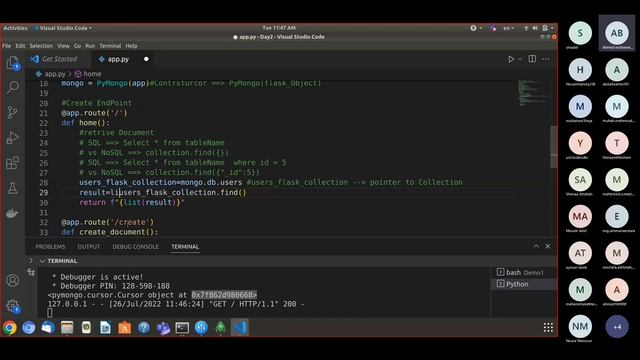640x360 pixels.
Task: Click the editor vertical scrollbar
Action: [x=553, y=147]
